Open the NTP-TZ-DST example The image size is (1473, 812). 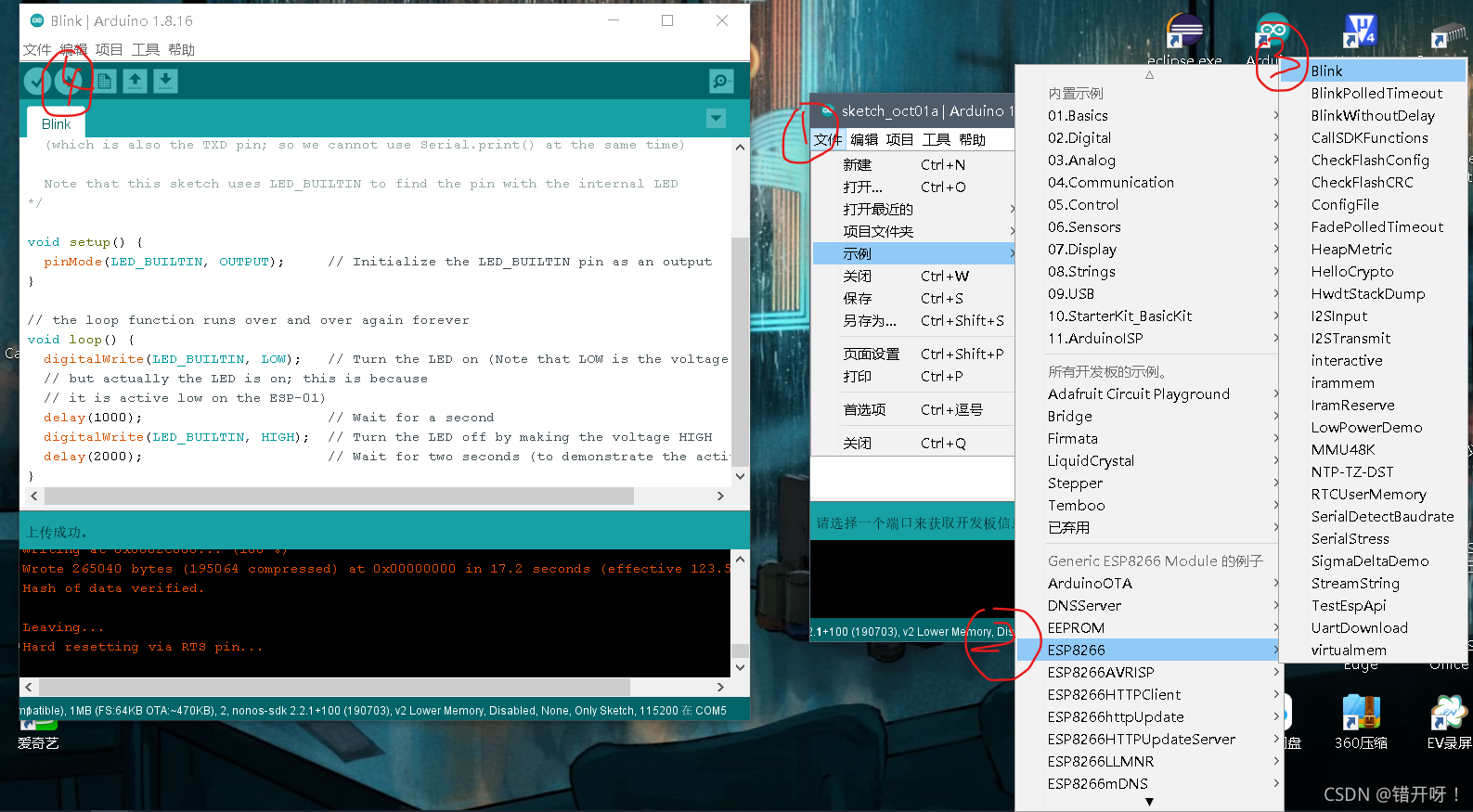tap(1374, 471)
